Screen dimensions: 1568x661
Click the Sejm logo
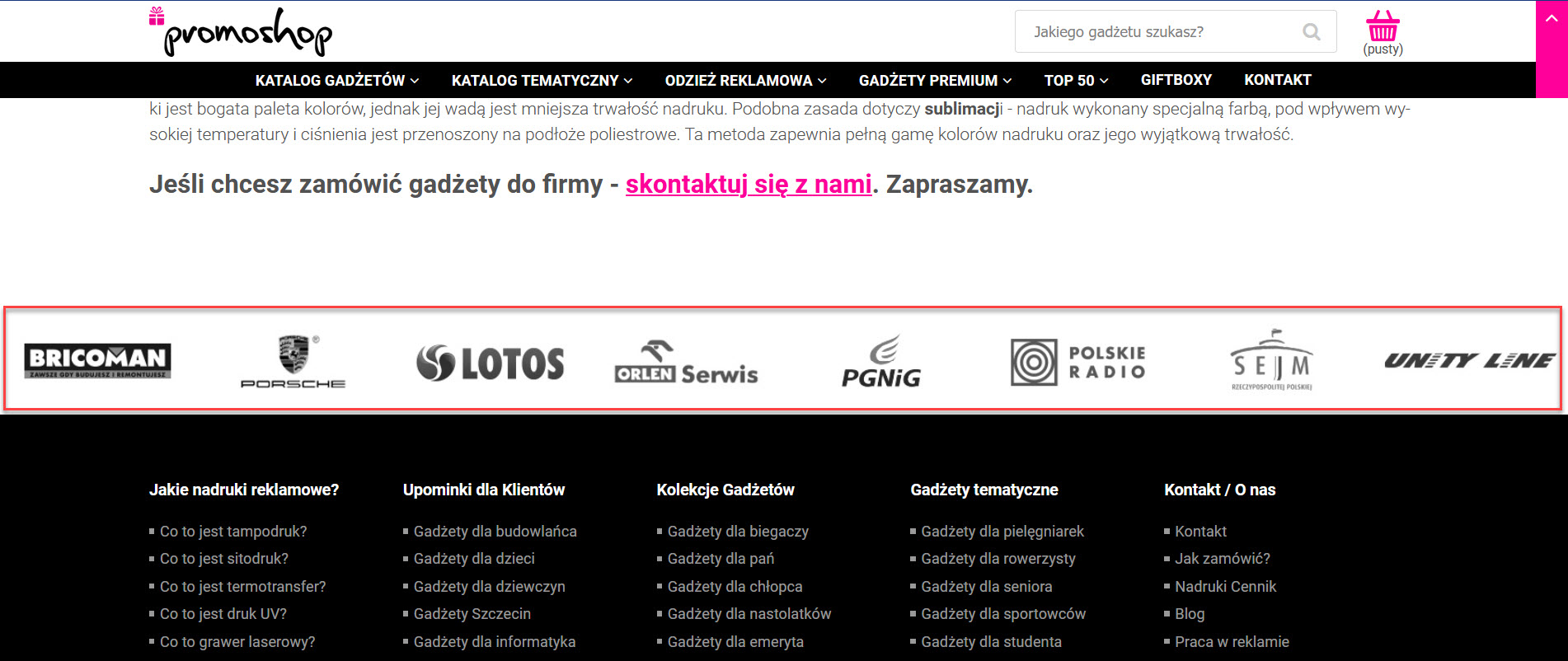tap(1271, 360)
